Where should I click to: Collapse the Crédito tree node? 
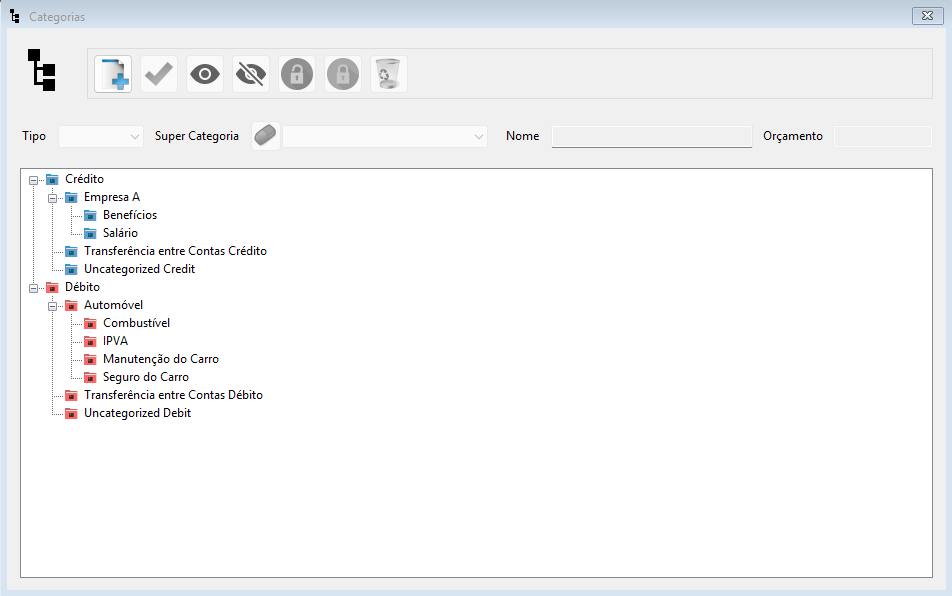tap(34, 179)
